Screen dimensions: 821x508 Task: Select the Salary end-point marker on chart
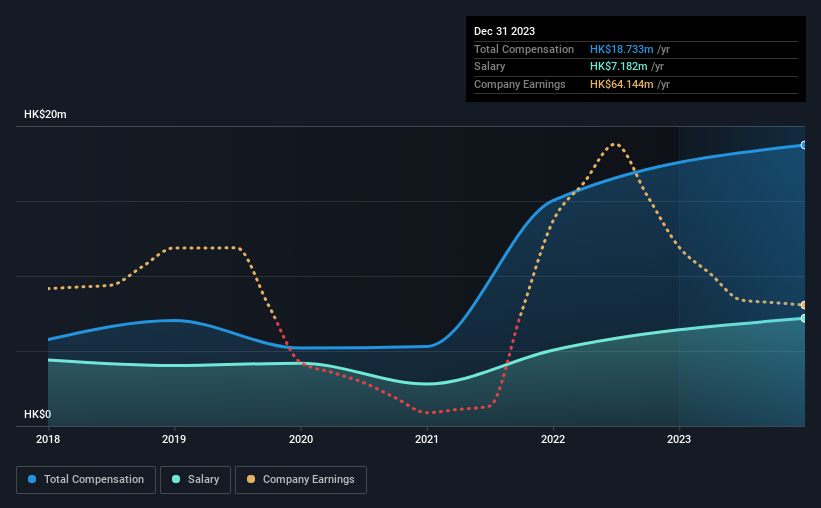coord(804,318)
